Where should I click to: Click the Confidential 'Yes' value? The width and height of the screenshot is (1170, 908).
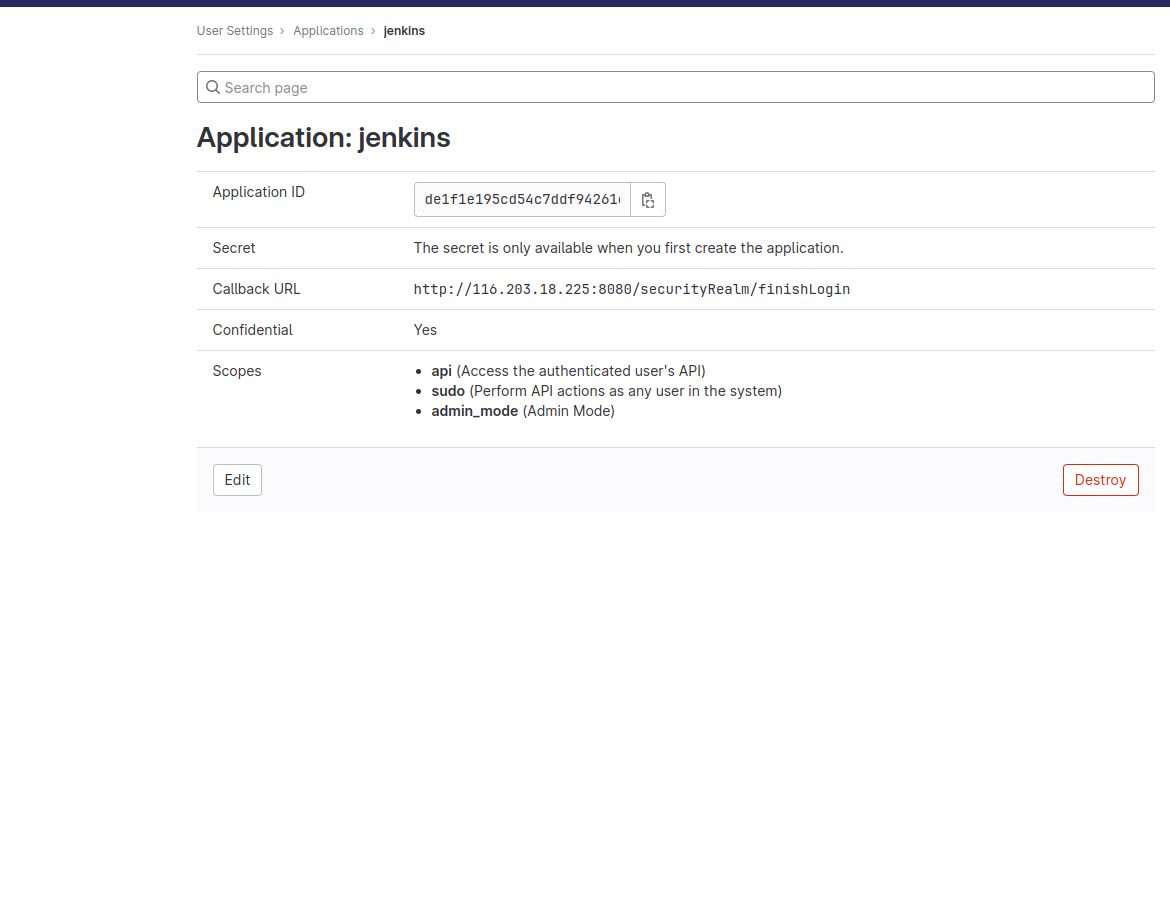coord(425,330)
